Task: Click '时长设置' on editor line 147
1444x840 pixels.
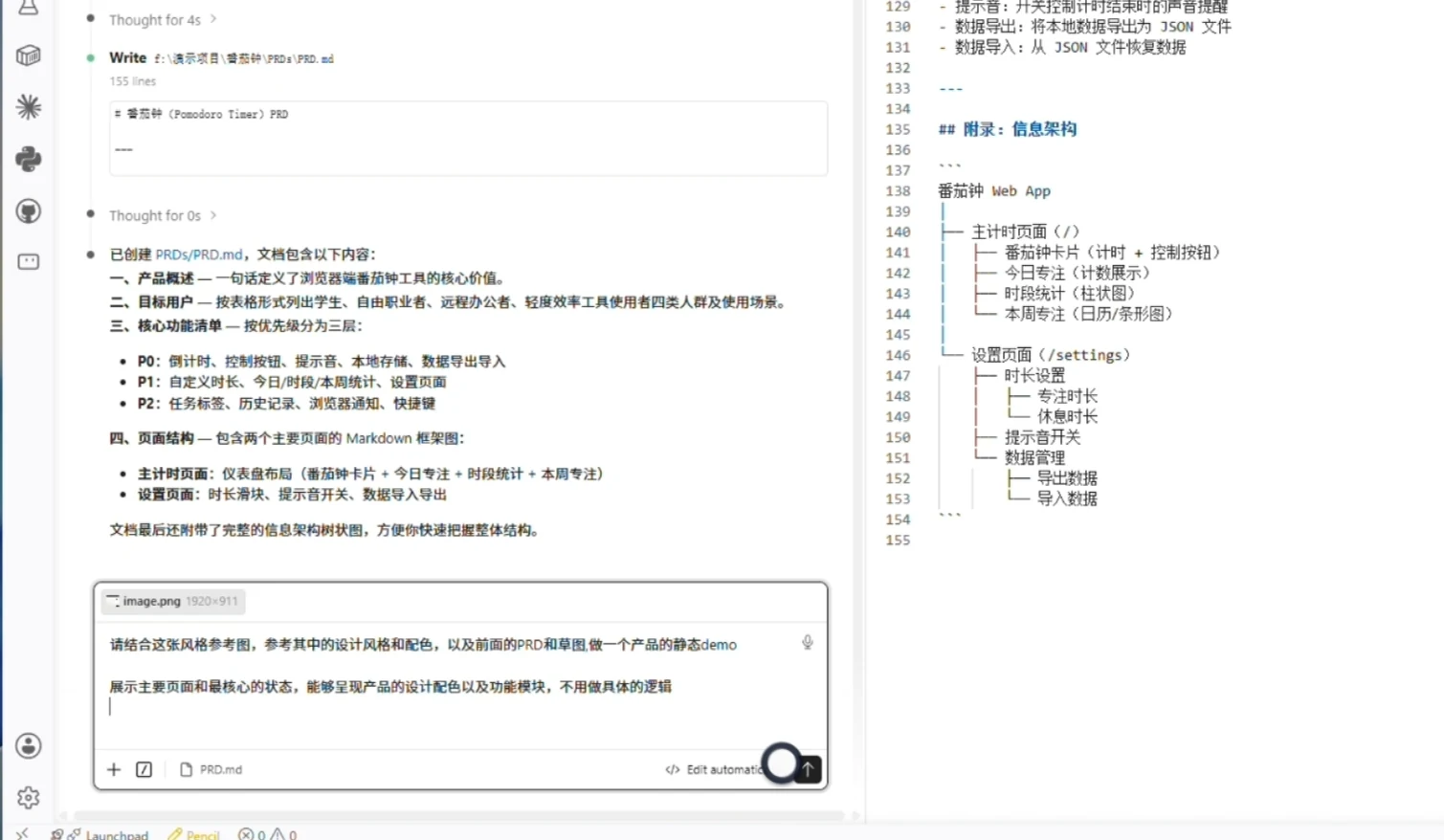Action: pyautogui.click(x=1034, y=376)
